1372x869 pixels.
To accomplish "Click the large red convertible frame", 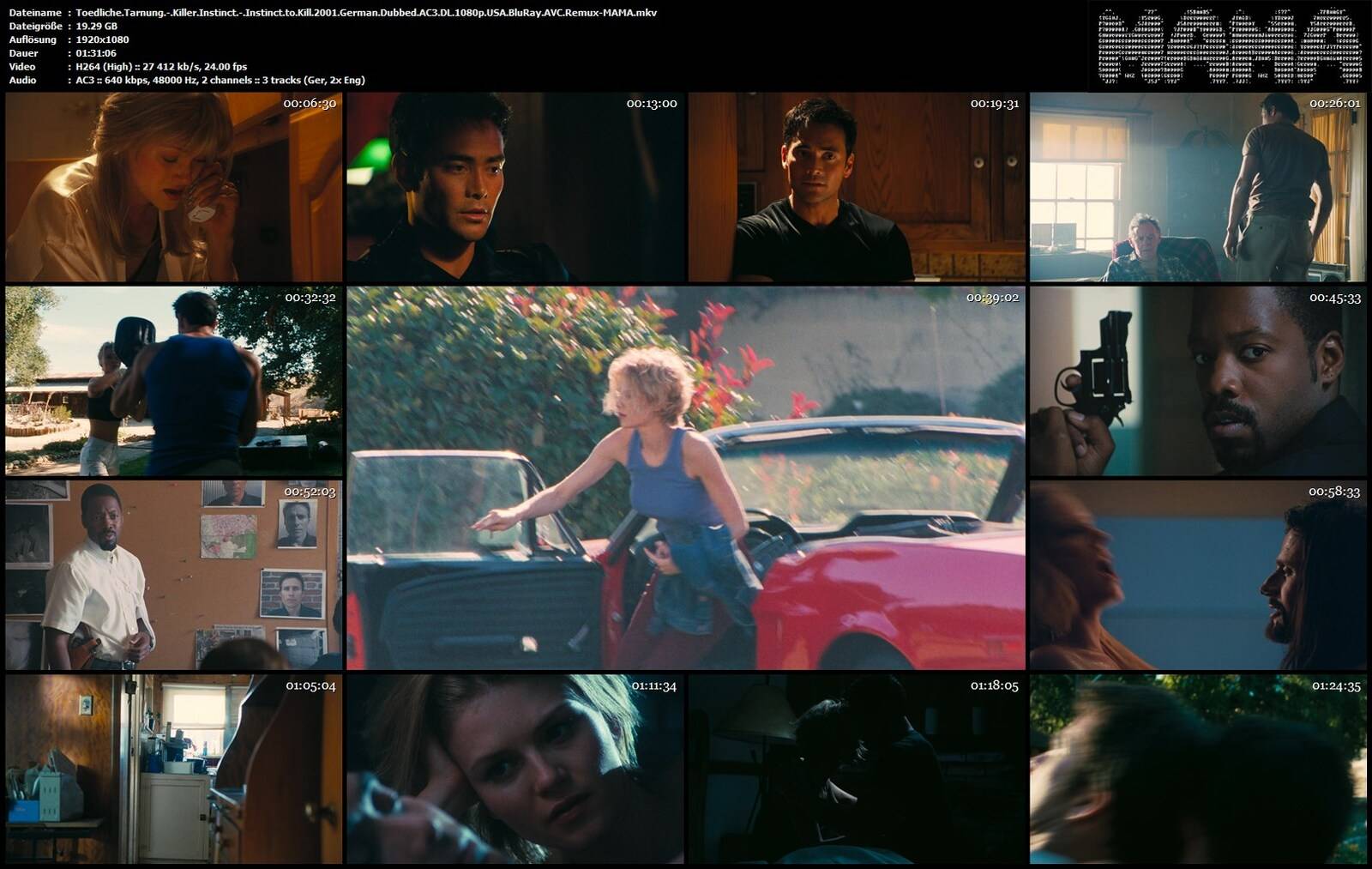I will click(x=686, y=478).
